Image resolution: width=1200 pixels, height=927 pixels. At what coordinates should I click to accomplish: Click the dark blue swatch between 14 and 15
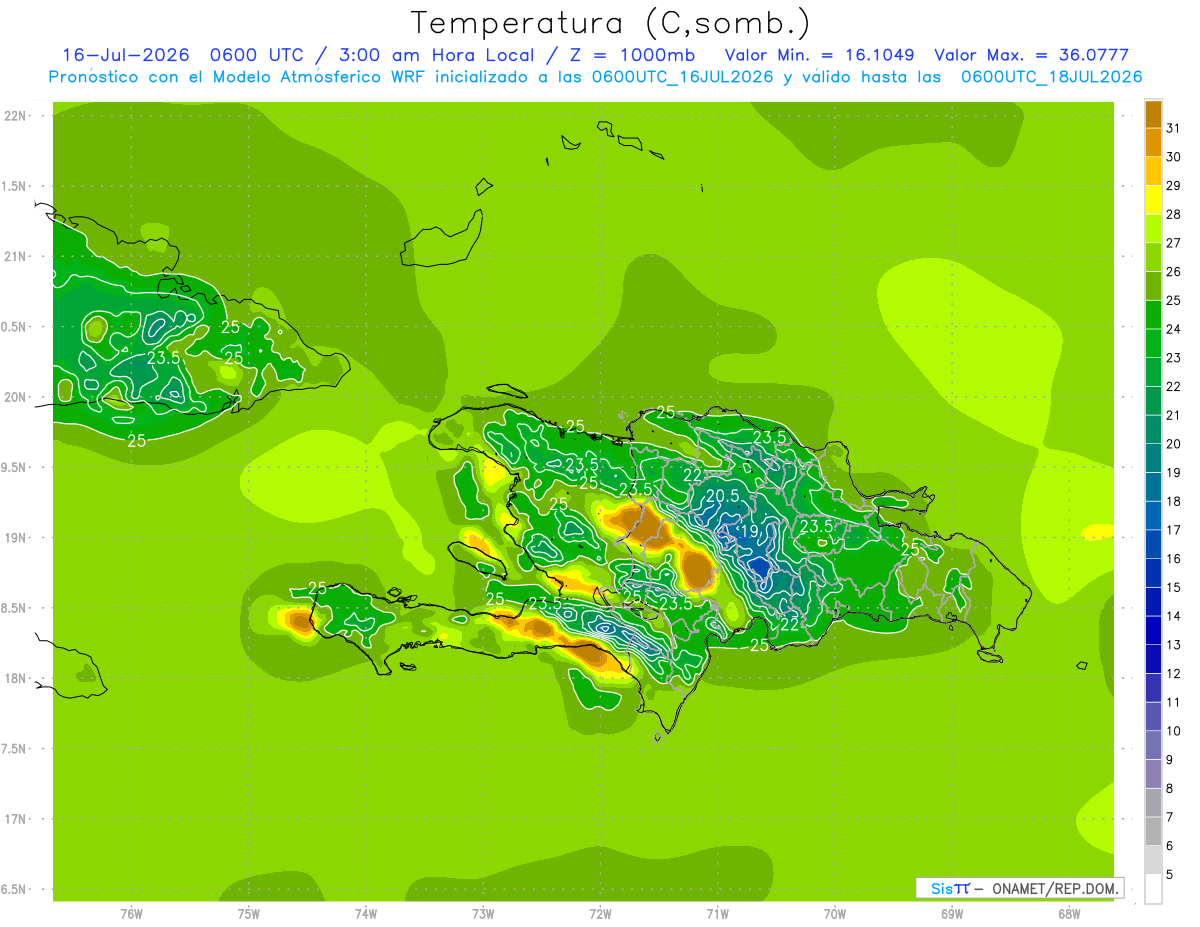[x=1153, y=602]
